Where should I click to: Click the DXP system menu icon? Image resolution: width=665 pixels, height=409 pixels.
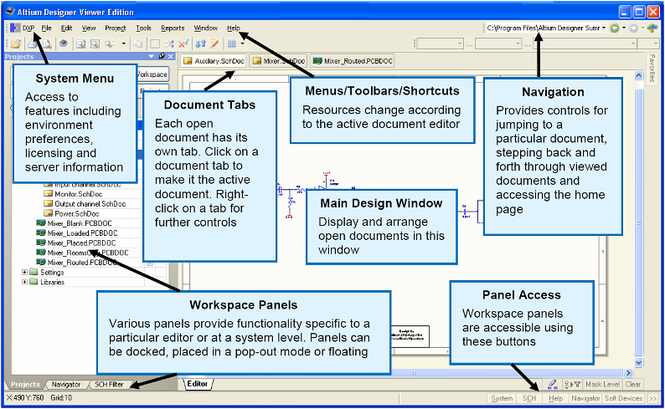(x=15, y=28)
